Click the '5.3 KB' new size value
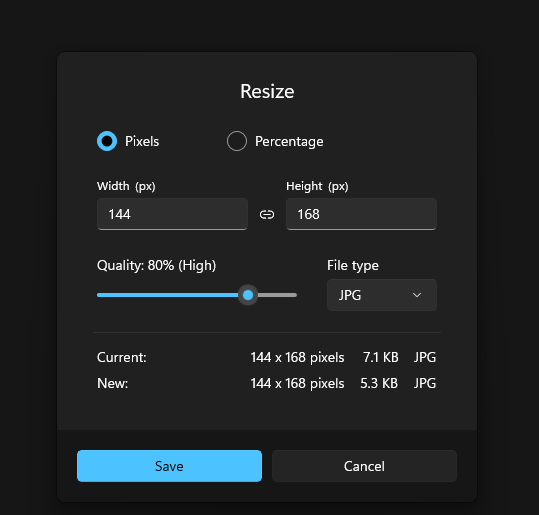Viewport: 539px width, 515px height. pyautogui.click(x=379, y=383)
